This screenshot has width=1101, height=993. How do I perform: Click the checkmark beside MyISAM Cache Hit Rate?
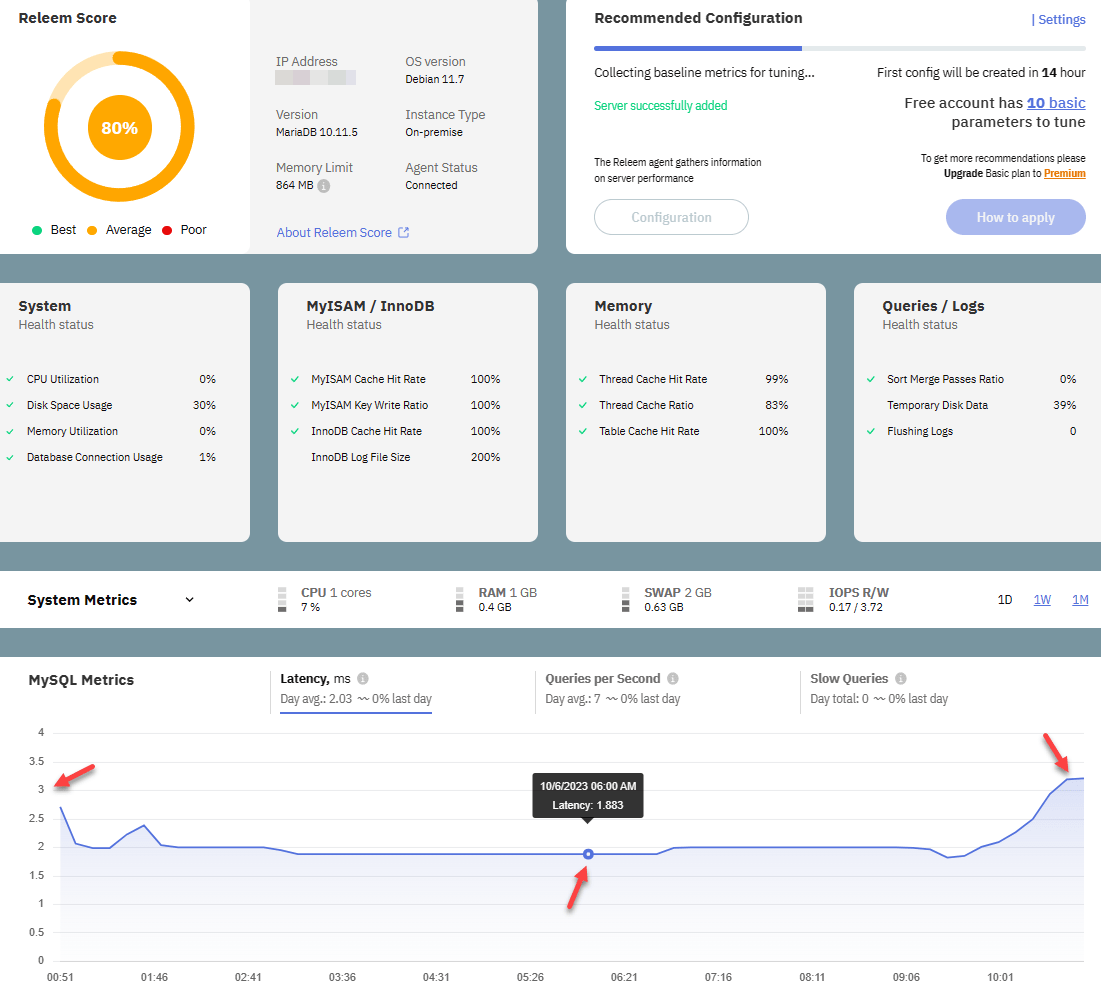point(295,379)
